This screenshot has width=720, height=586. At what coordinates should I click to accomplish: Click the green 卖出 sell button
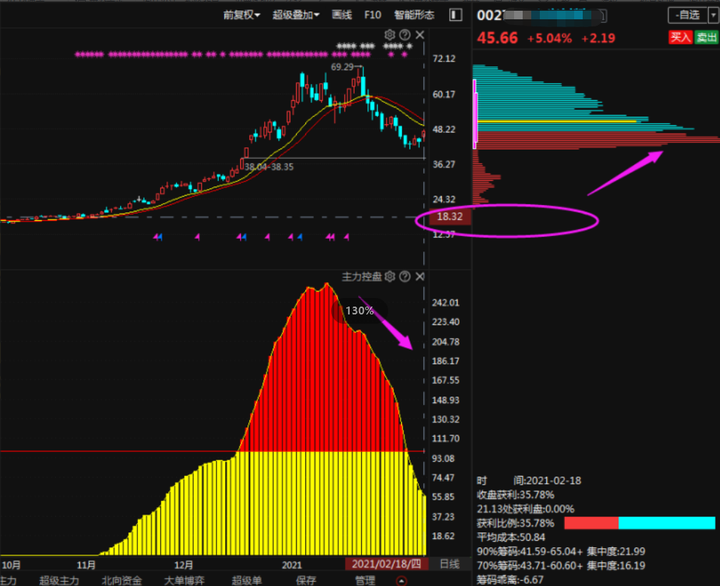point(706,38)
